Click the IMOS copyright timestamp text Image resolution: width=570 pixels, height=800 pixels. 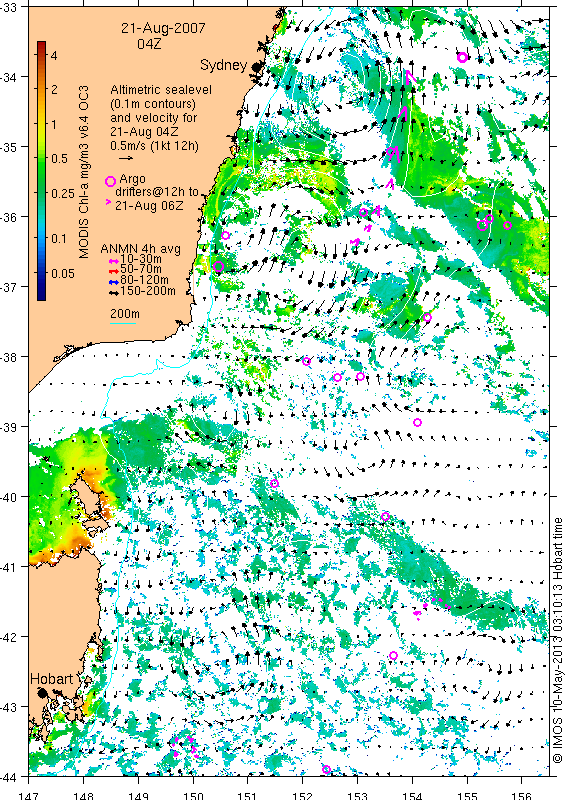[558, 641]
